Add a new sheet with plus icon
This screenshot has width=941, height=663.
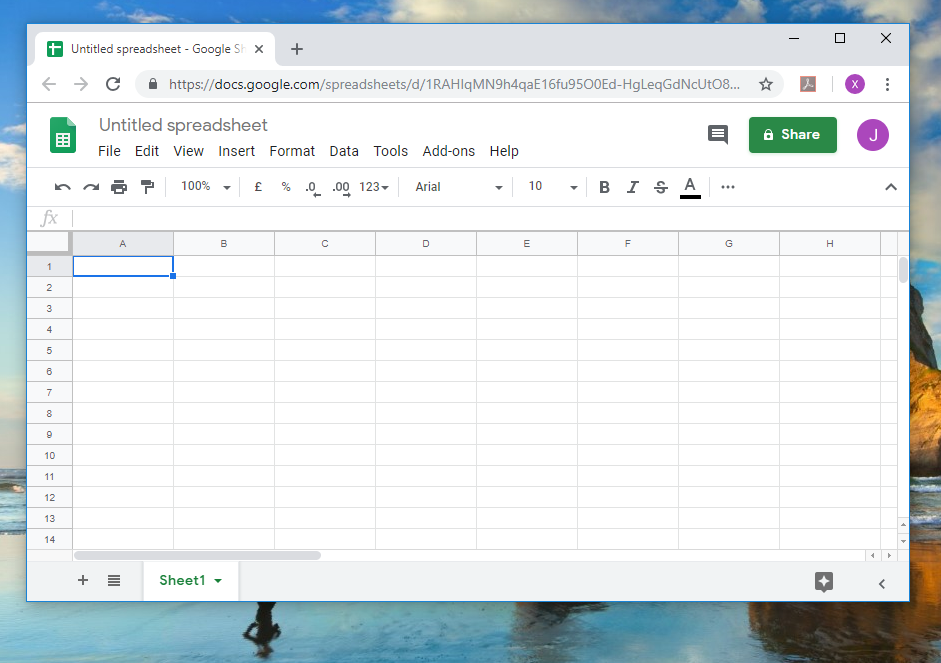point(83,580)
